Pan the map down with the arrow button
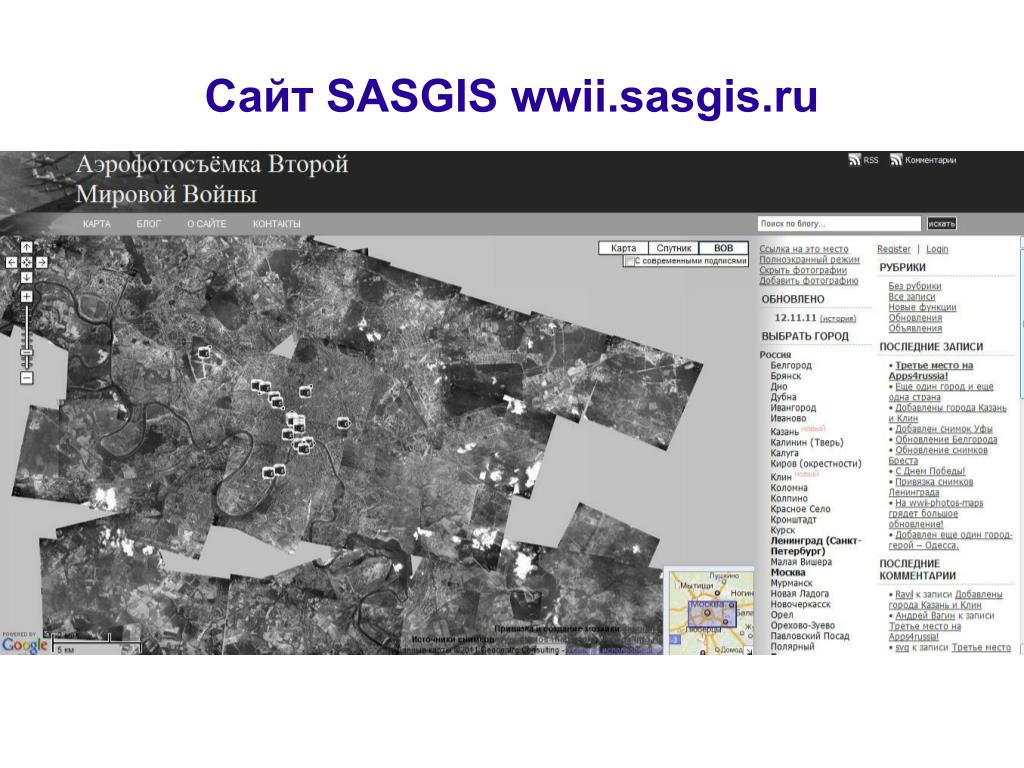The width and height of the screenshot is (1024, 768). click(x=26, y=277)
